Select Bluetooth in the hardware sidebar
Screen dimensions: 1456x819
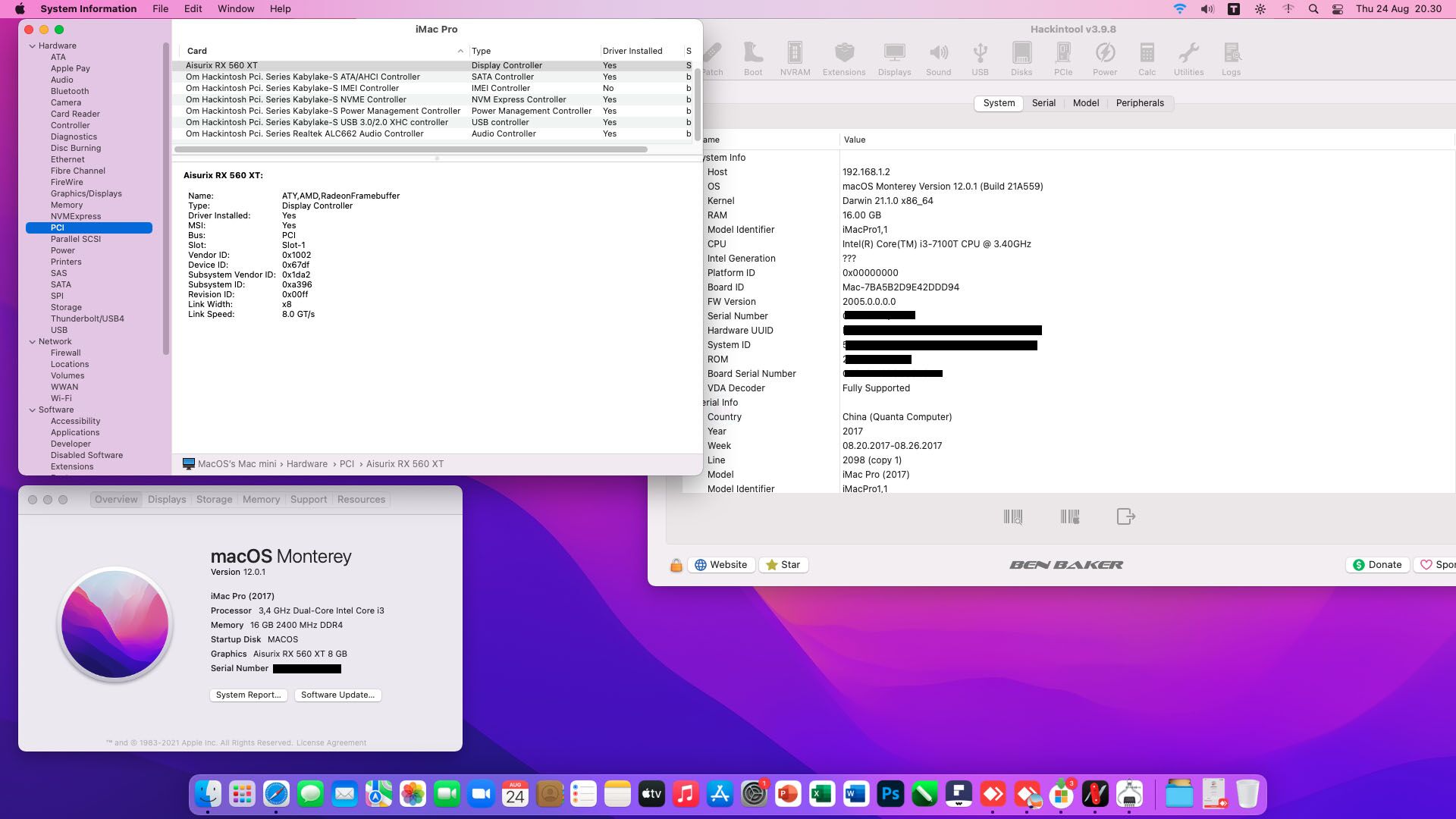(70, 91)
